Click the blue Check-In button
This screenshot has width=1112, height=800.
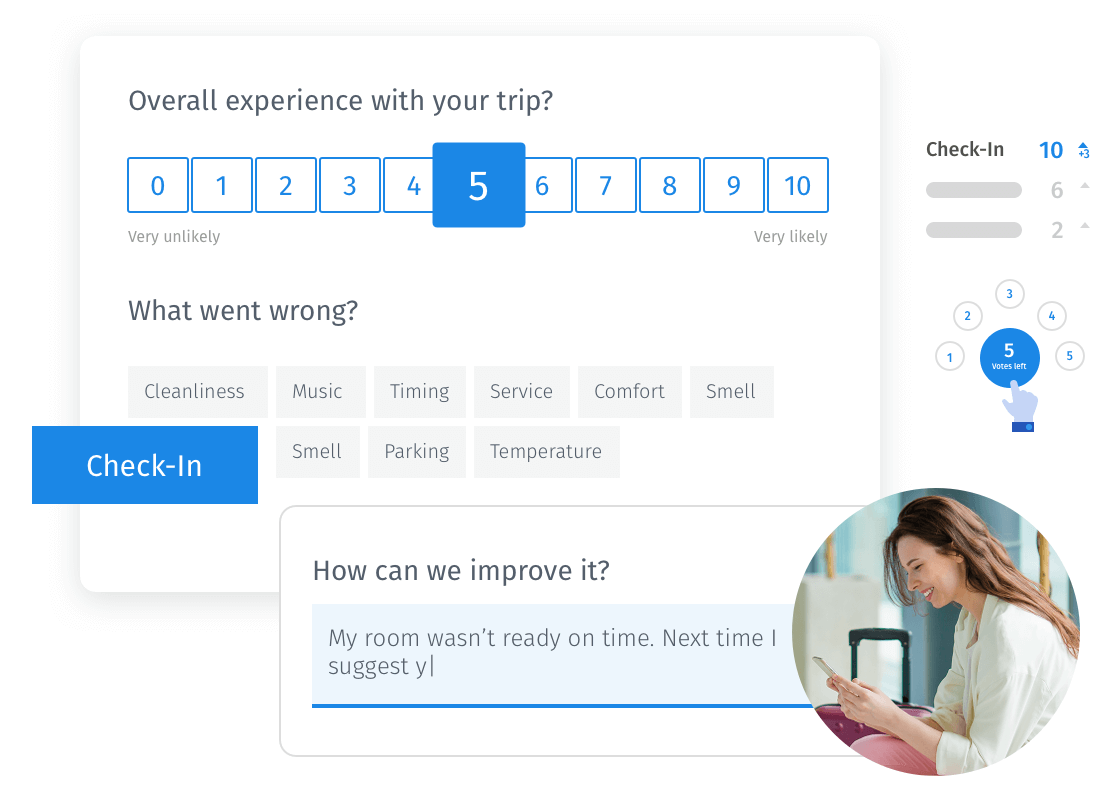pyautogui.click(x=145, y=465)
